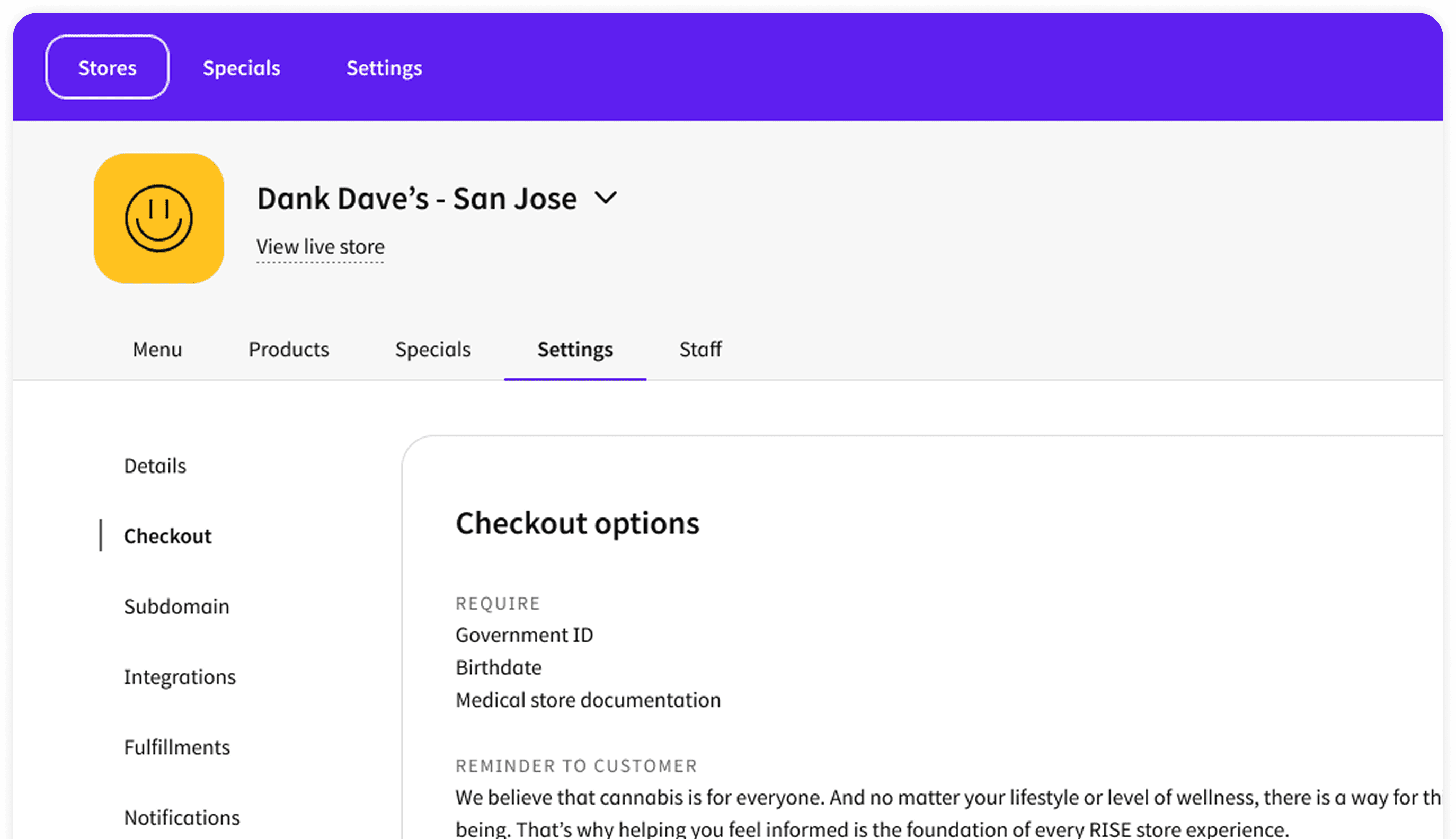
Task: Open the store Specials tab
Action: [433, 349]
